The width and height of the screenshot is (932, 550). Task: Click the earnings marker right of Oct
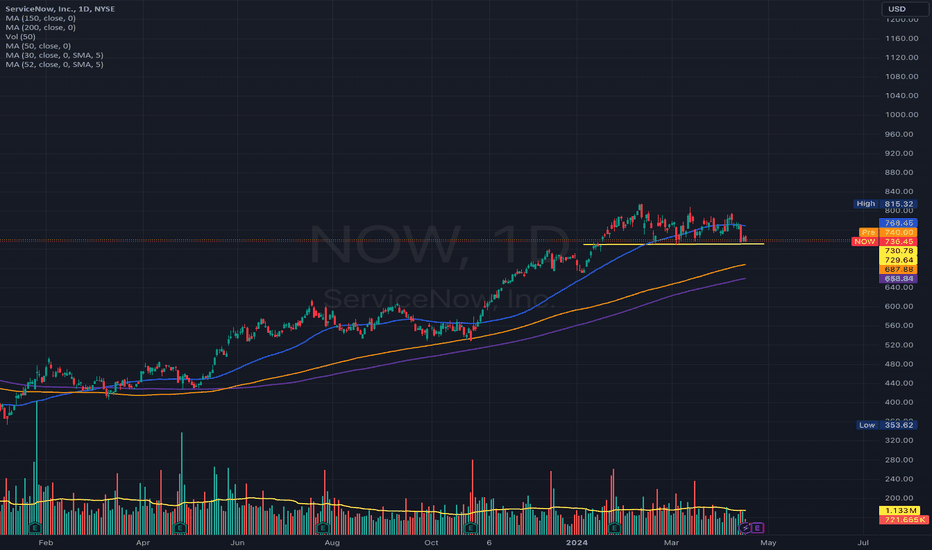pos(470,527)
